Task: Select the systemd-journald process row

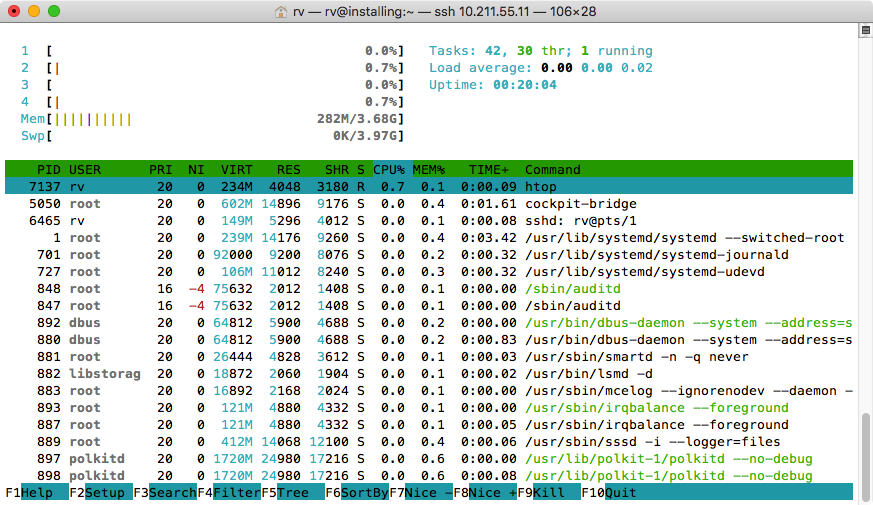Action: pos(429,254)
